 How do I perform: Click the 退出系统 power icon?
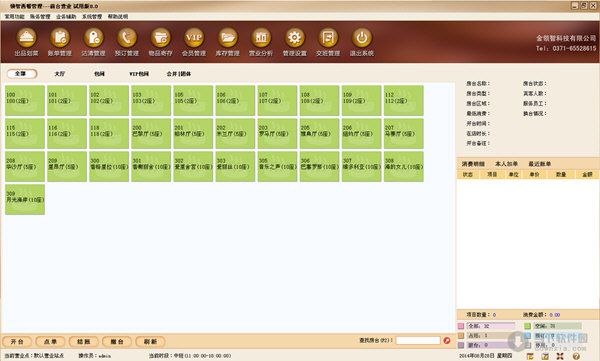click(x=362, y=38)
